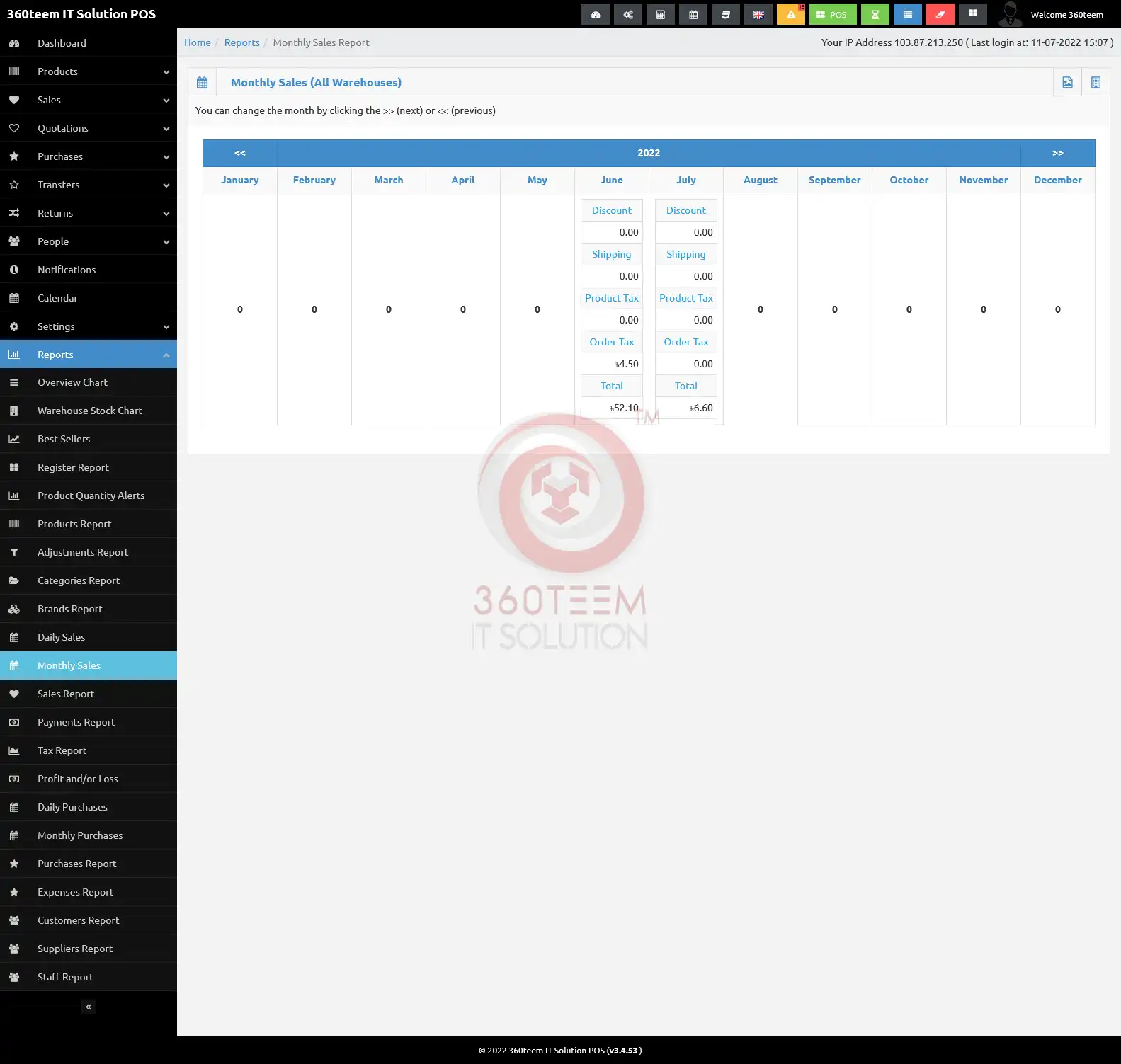Open Profit and/or Loss report
Image resolution: width=1121 pixels, height=1064 pixels.
[89, 779]
